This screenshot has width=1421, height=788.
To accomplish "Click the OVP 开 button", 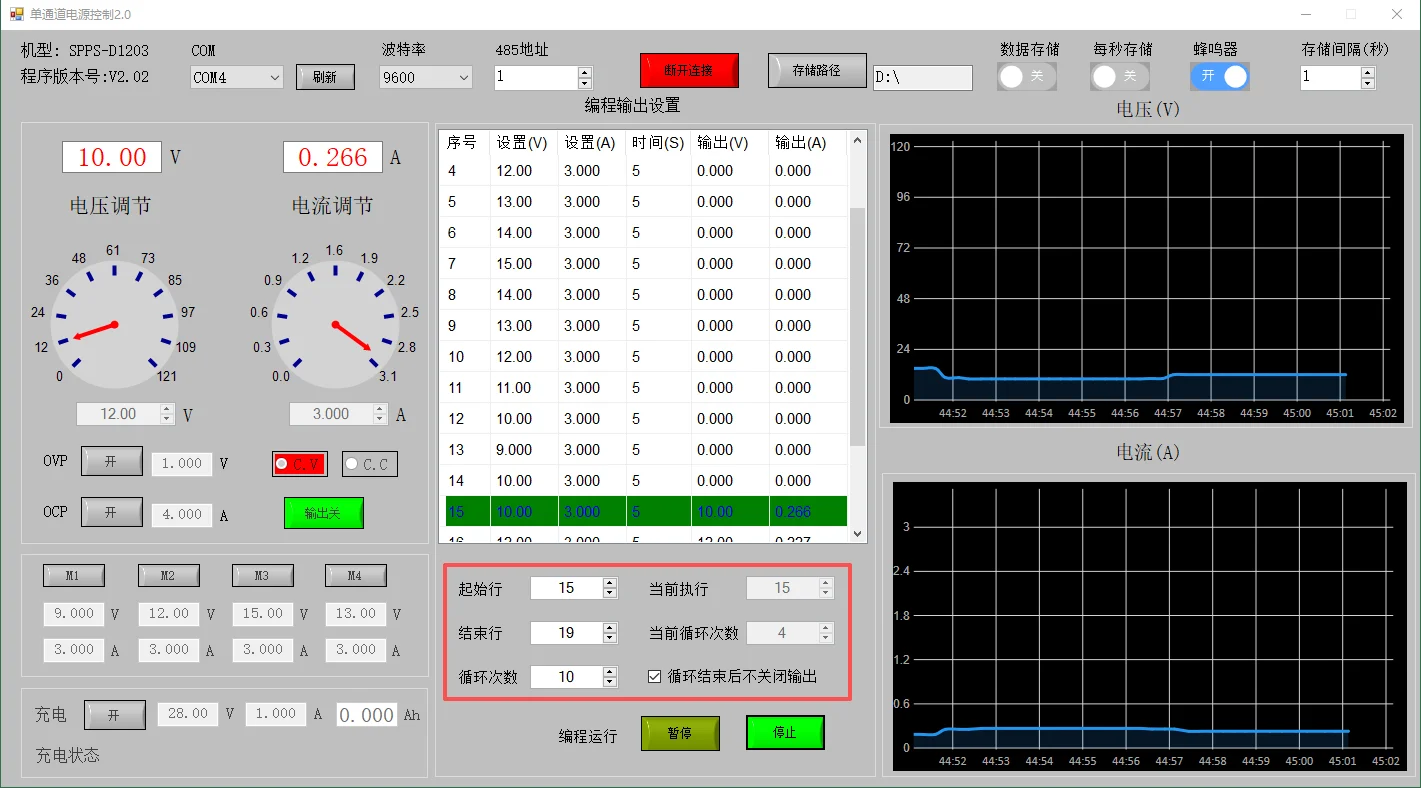I will (x=111, y=461).
